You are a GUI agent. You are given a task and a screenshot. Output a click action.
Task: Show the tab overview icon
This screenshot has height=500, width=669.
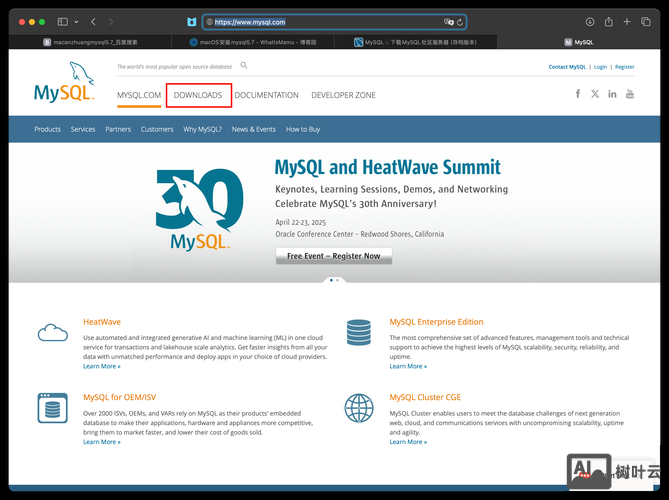(x=646, y=21)
